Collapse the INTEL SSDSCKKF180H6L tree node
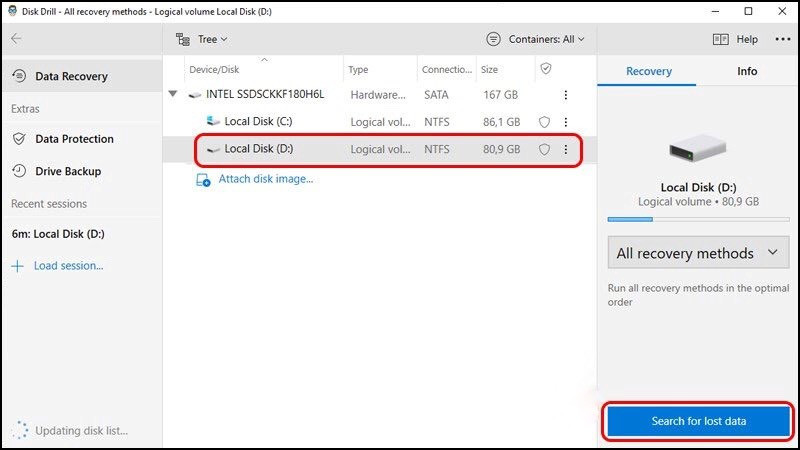This screenshot has height=450, width=800. click(x=173, y=95)
